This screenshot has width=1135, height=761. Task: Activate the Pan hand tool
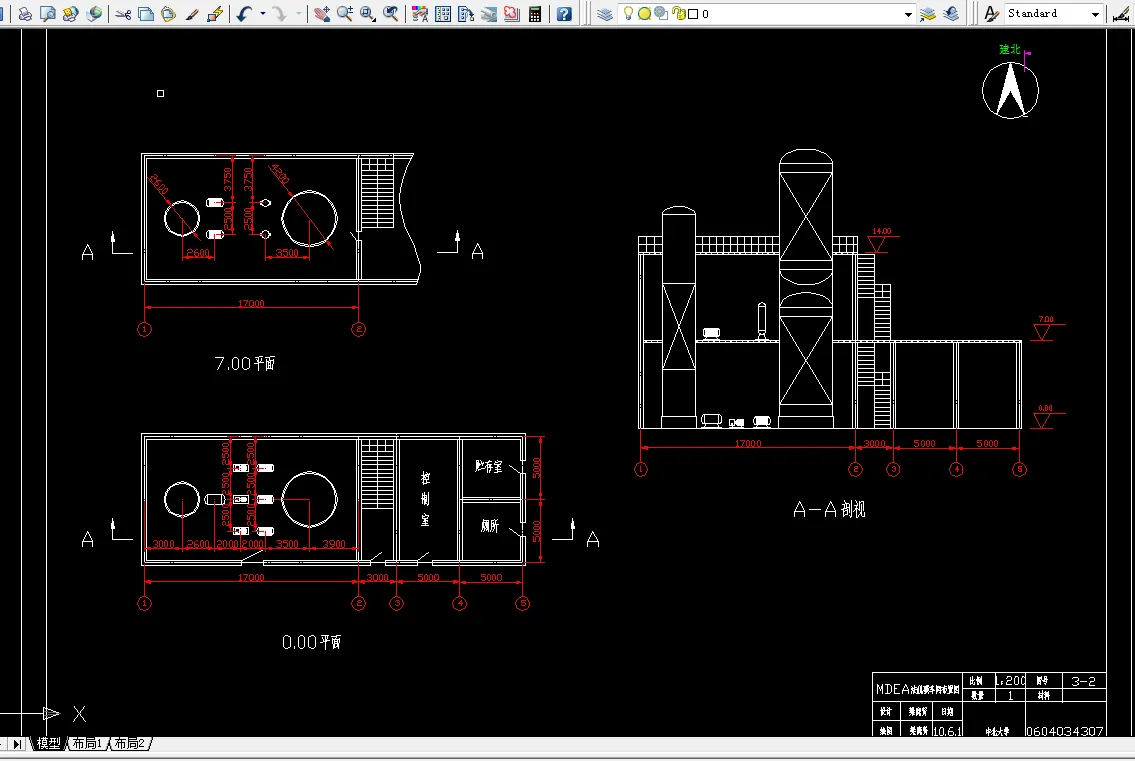[322, 14]
